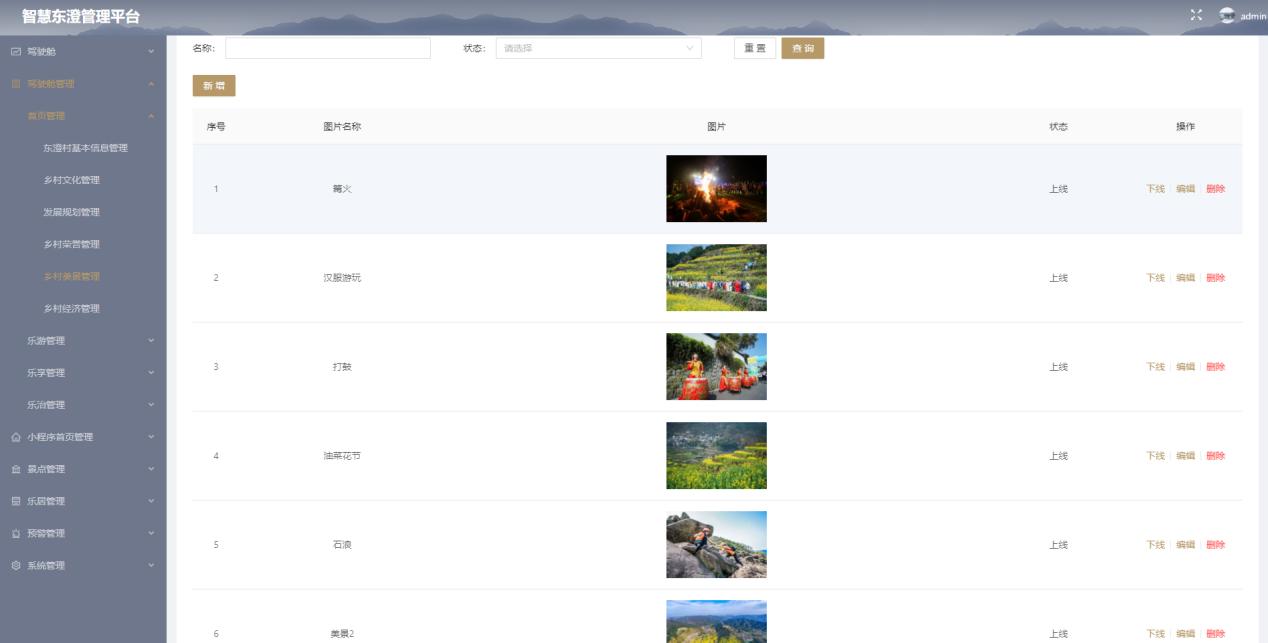
Task: Click the 新增 button to add
Action: click(x=214, y=86)
